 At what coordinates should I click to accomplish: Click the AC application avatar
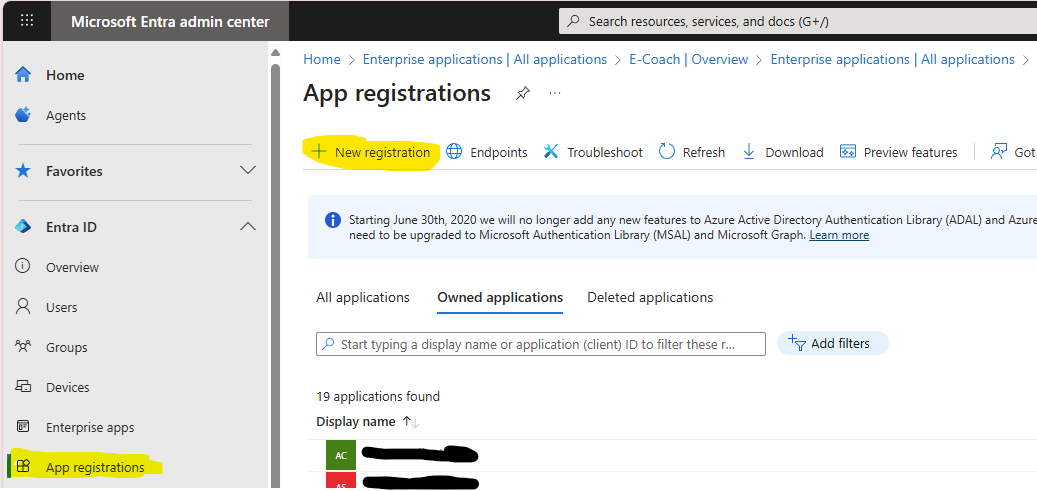[x=341, y=455]
